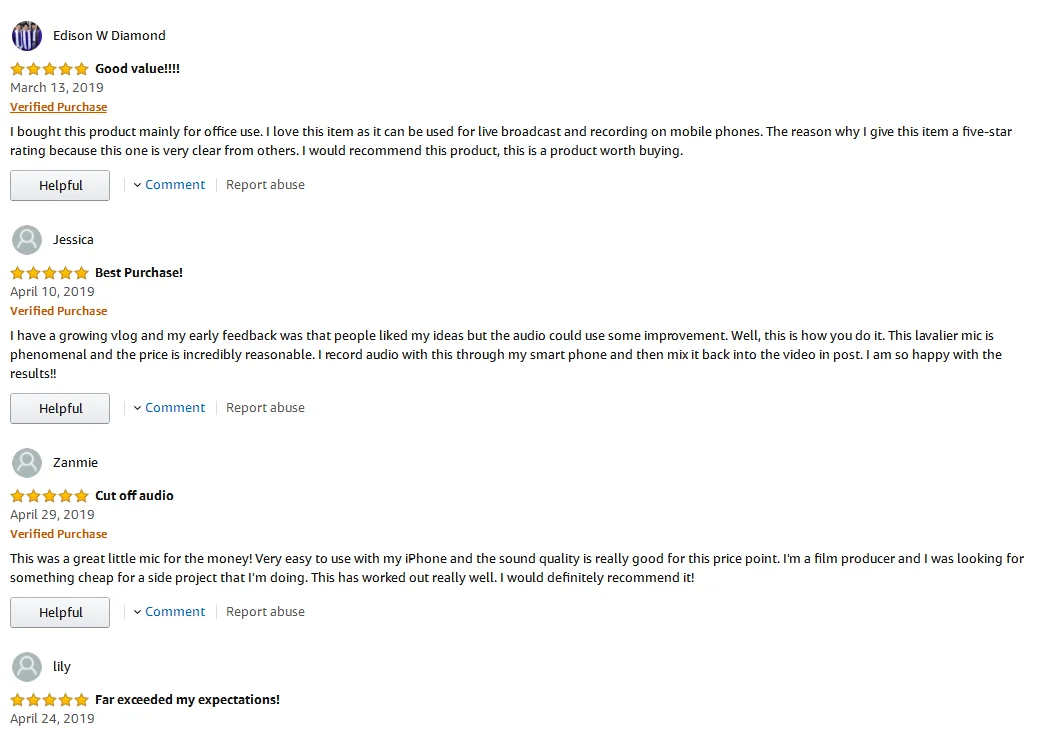Mark Edison W Diamond's review as Helpful
The width and height of the screenshot is (1060, 733).
[60, 186]
